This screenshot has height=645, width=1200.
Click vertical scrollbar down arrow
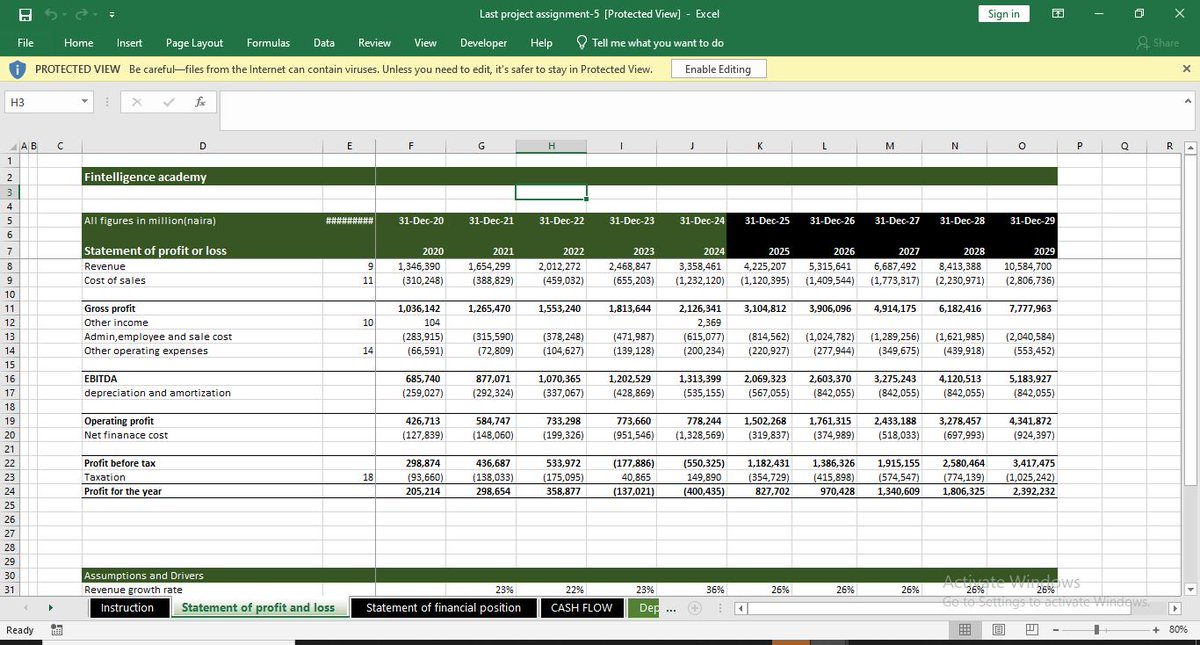coord(1190,589)
